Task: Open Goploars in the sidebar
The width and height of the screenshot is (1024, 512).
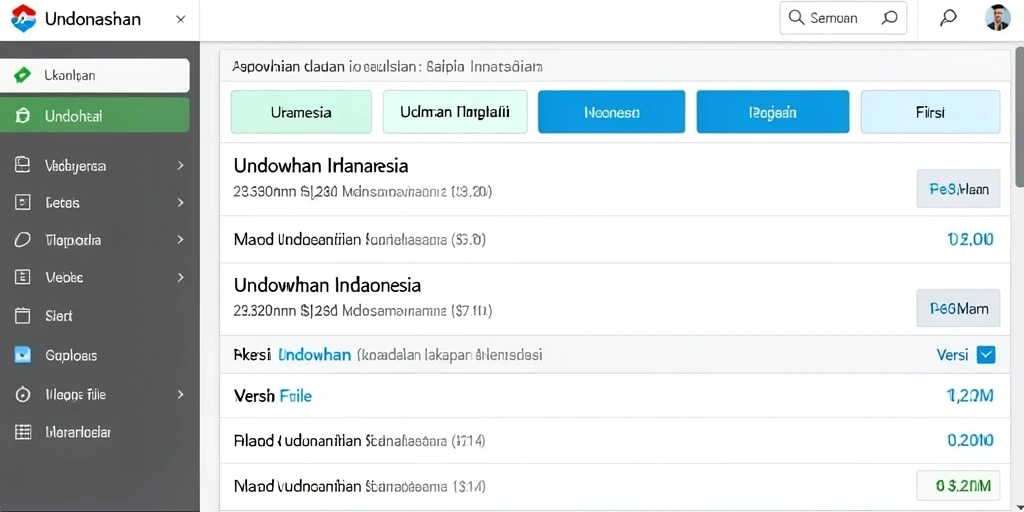Action: tap(71, 356)
